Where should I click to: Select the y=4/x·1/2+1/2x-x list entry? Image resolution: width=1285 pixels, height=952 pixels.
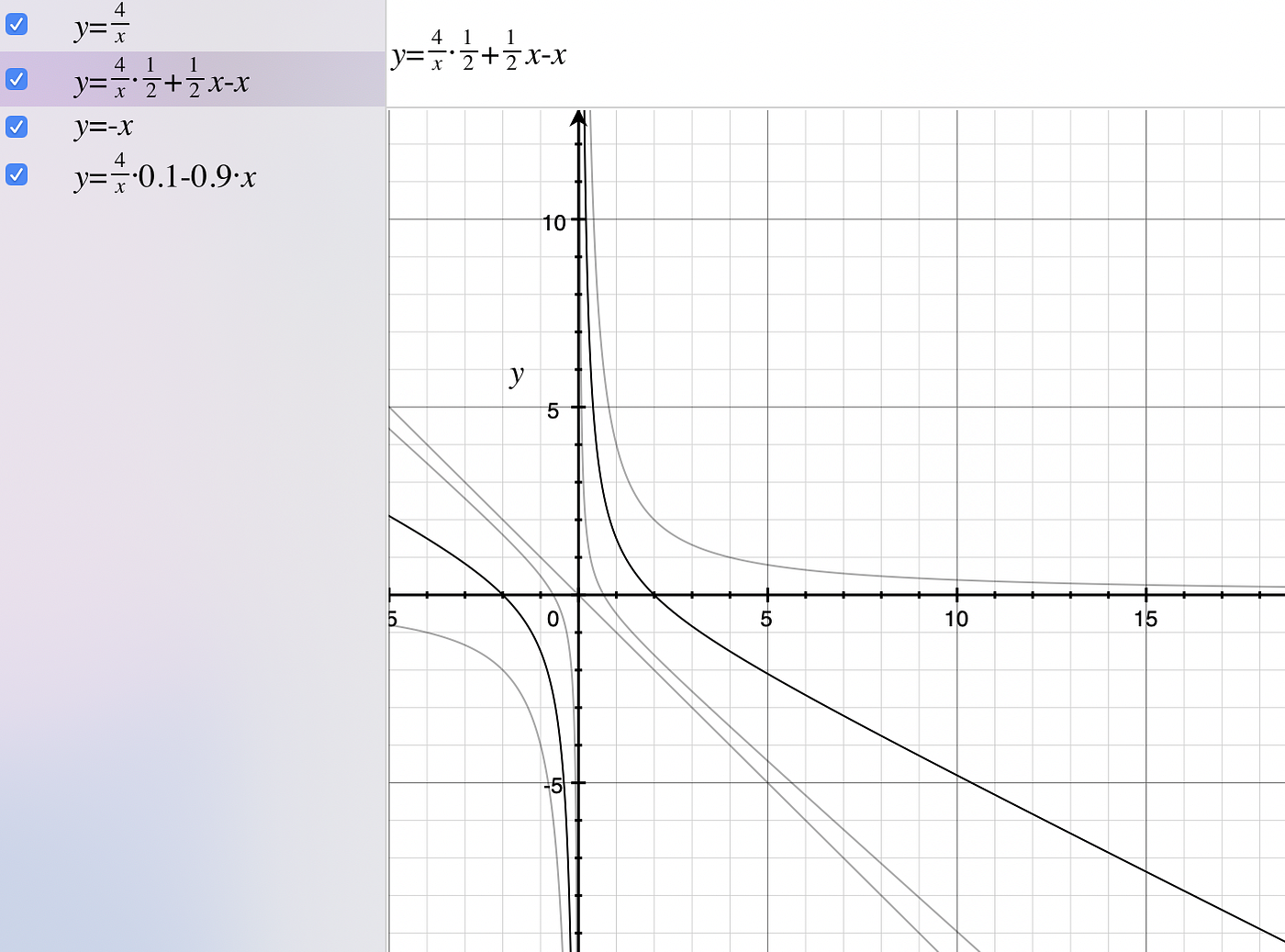[193, 79]
